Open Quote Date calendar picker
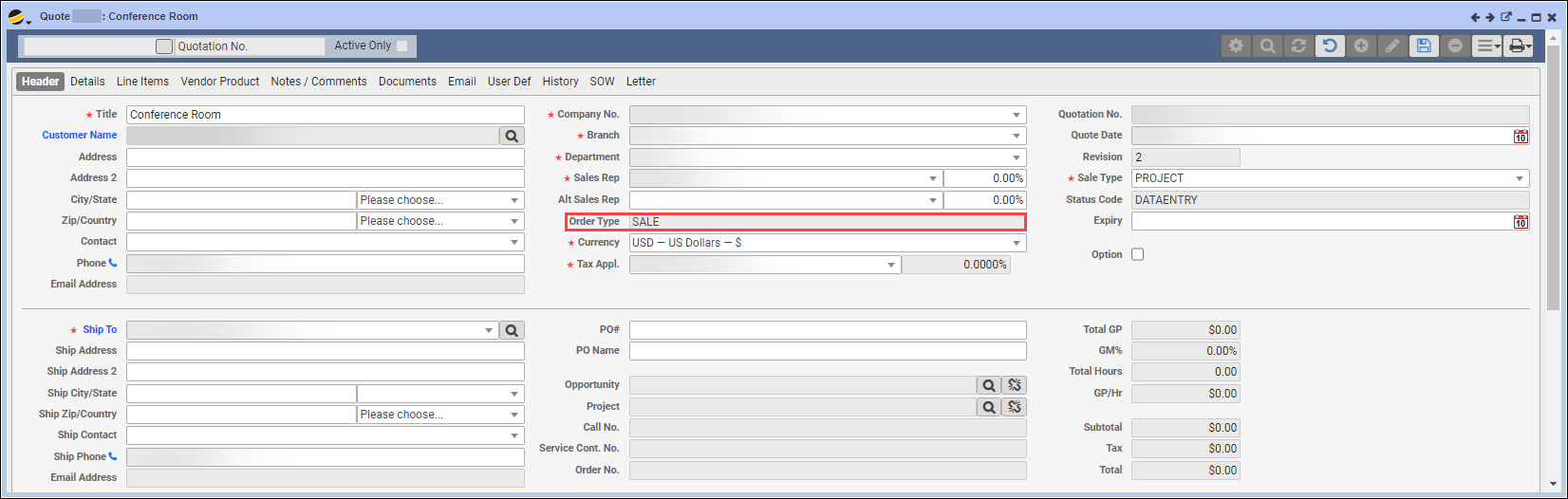The width and height of the screenshot is (1568, 499). pos(1521,136)
